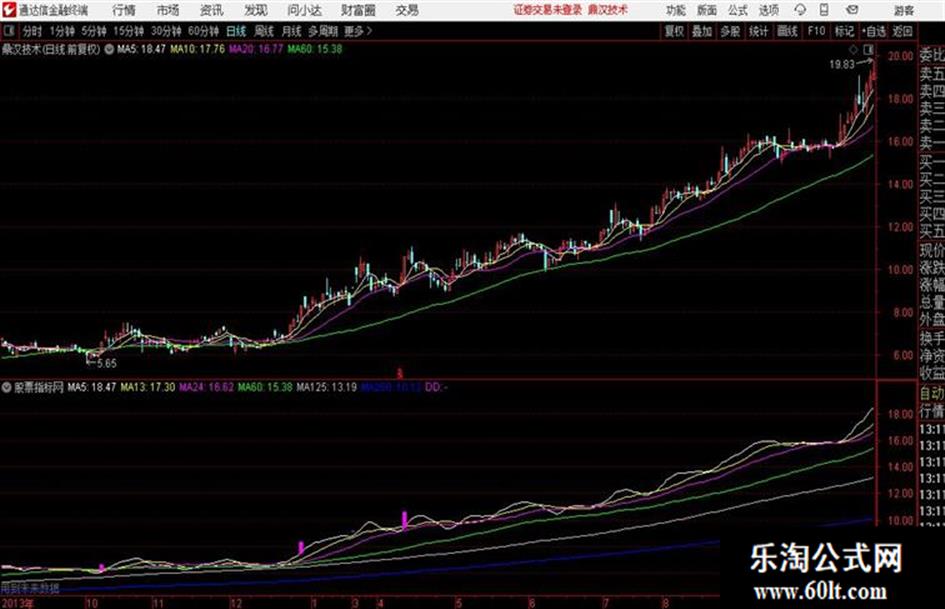Screen dimensions: 945x609
Task: Click the MA20: 16.77 purple label
Action: (x=256, y=49)
